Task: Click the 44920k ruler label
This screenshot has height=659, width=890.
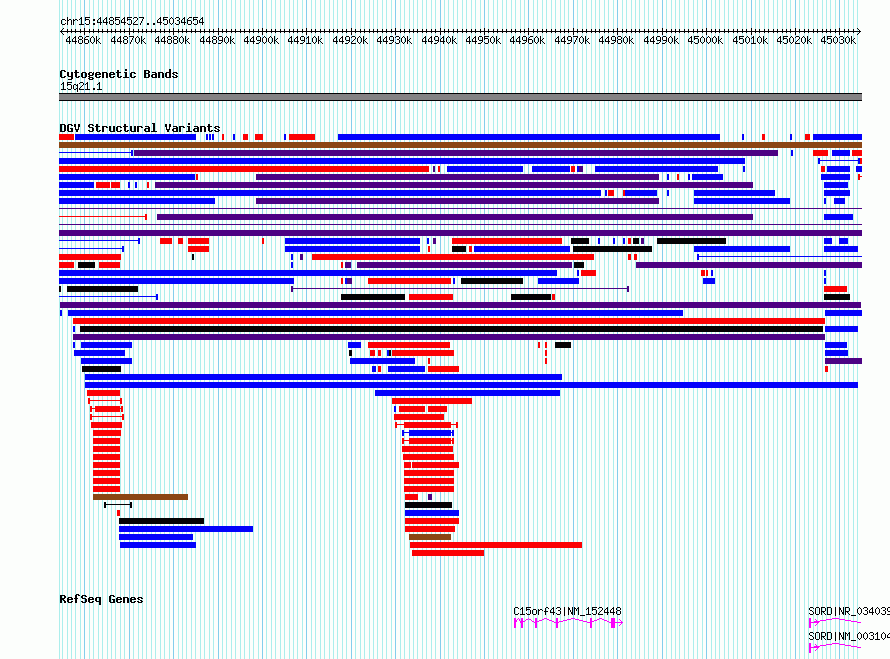Action: click(x=350, y=40)
